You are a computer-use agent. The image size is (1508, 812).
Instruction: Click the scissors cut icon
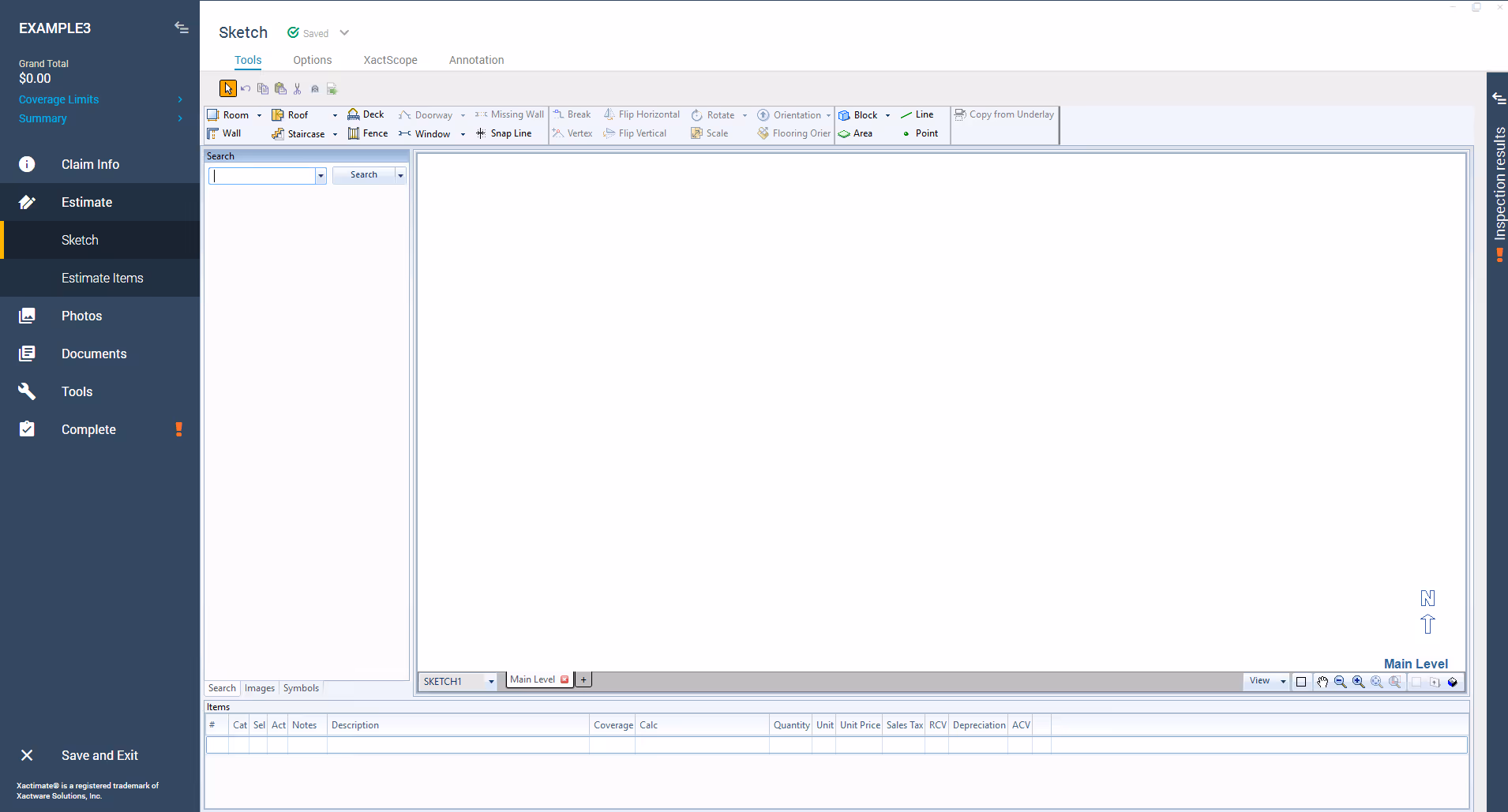click(298, 88)
